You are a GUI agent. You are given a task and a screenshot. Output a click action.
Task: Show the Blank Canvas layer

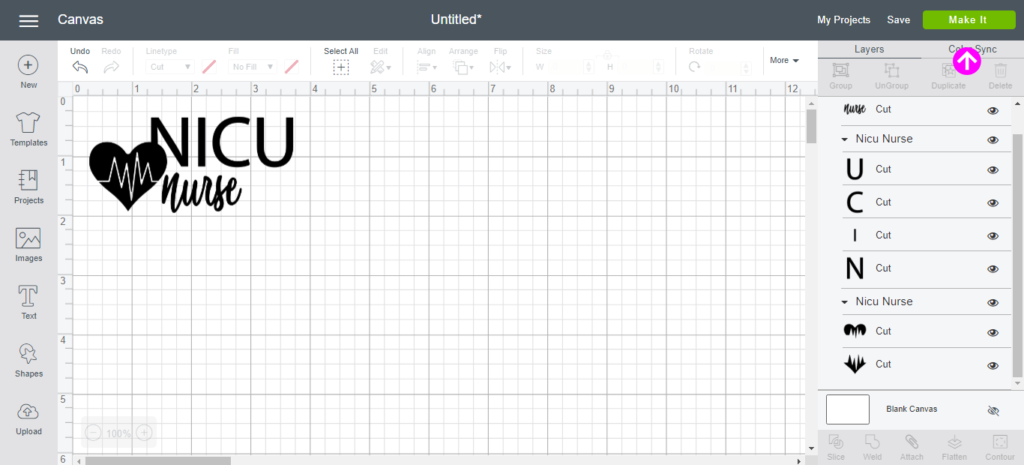(993, 410)
